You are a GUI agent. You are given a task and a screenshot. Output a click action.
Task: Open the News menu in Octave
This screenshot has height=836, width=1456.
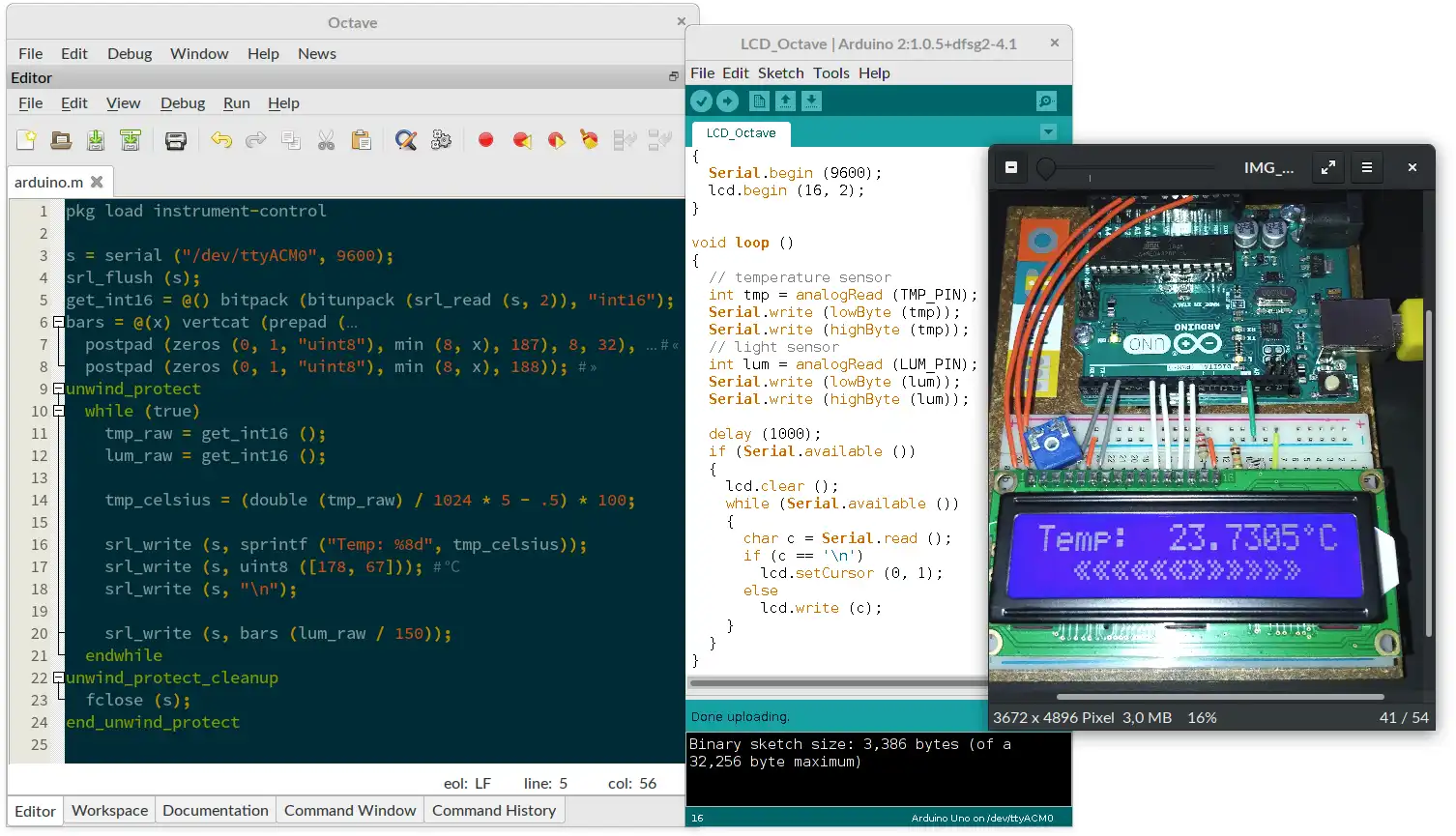coord(316,54)
